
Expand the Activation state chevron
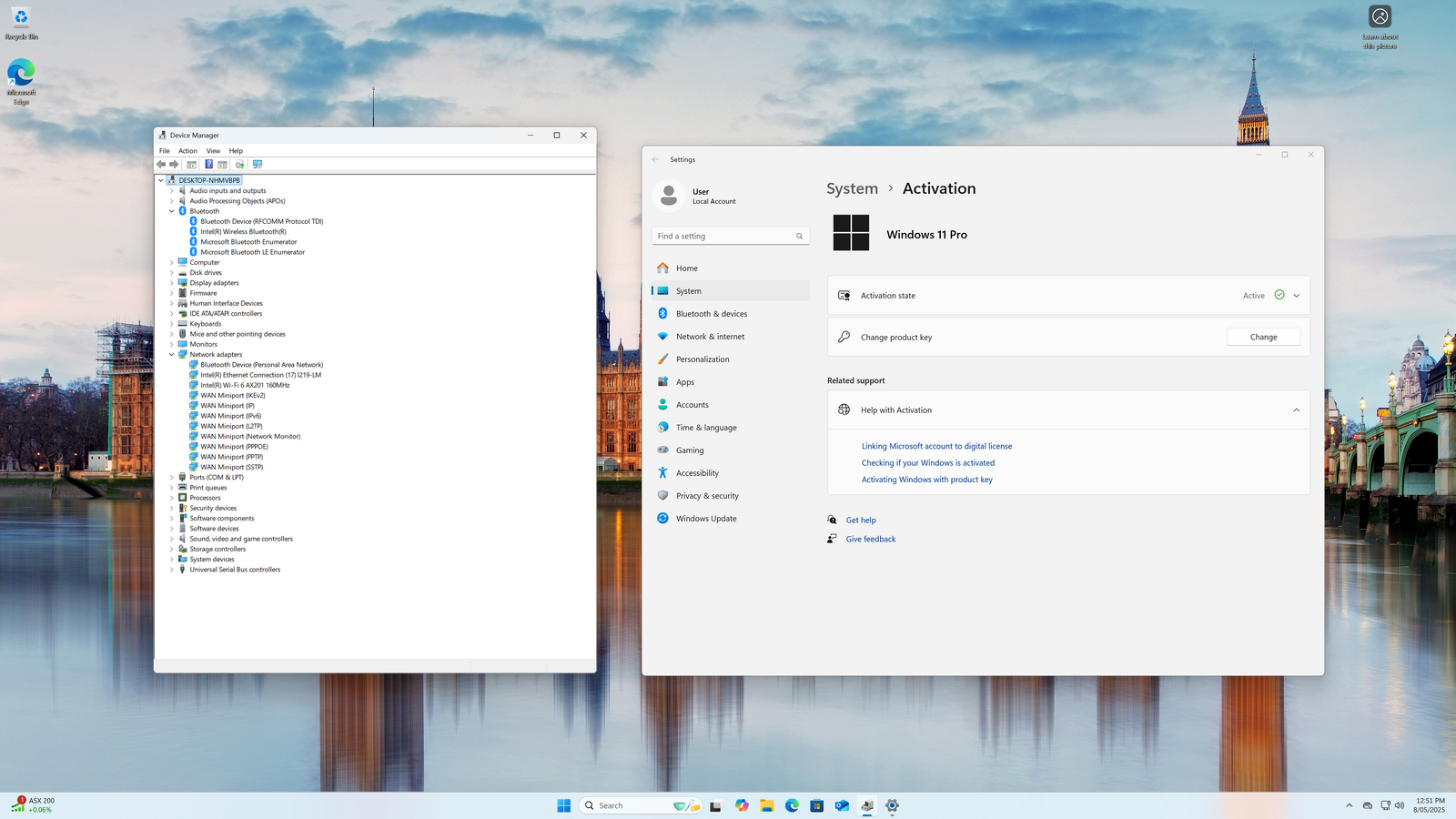tap(1297, 296)
